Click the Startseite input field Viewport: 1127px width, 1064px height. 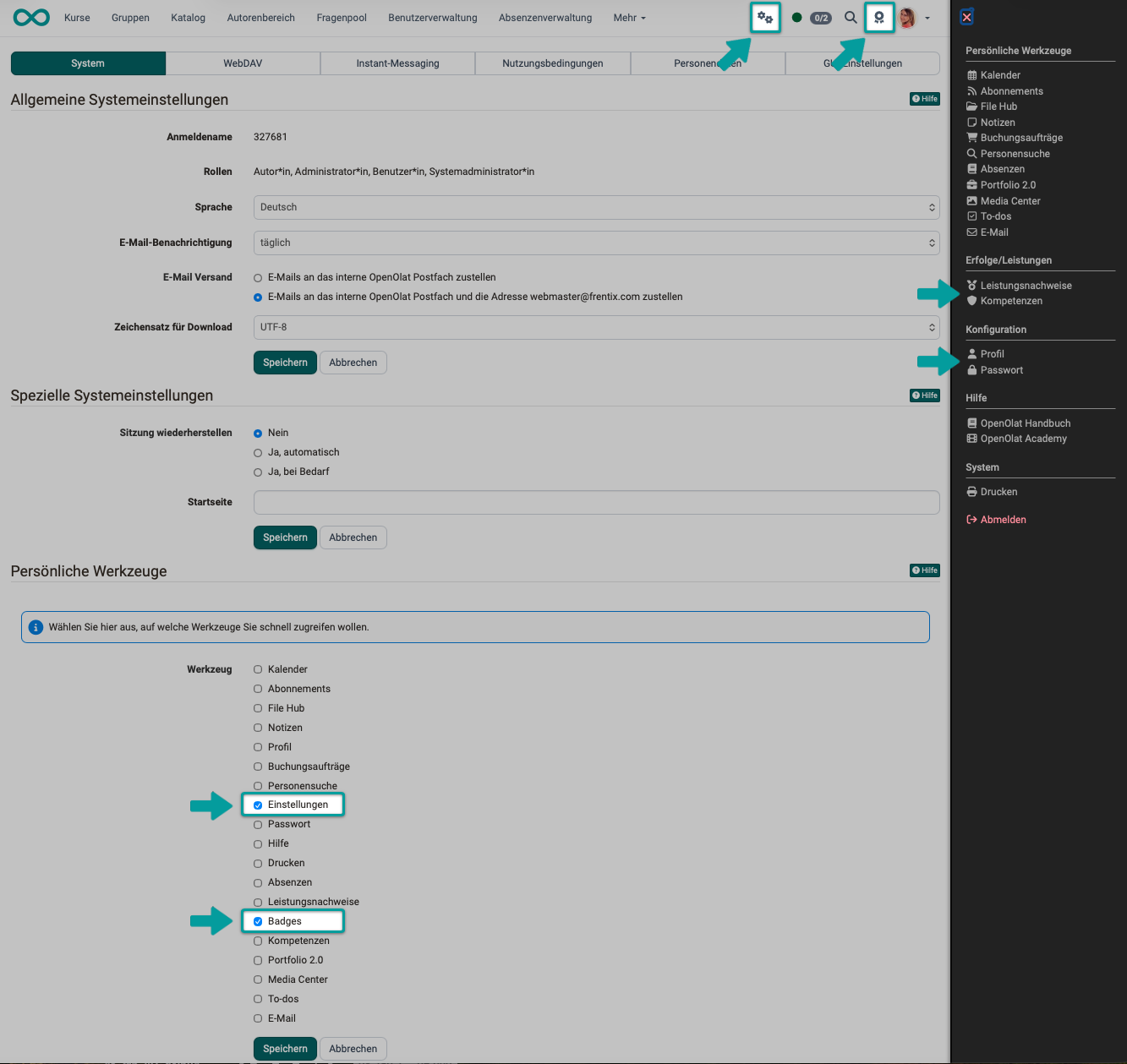point(596,502)
